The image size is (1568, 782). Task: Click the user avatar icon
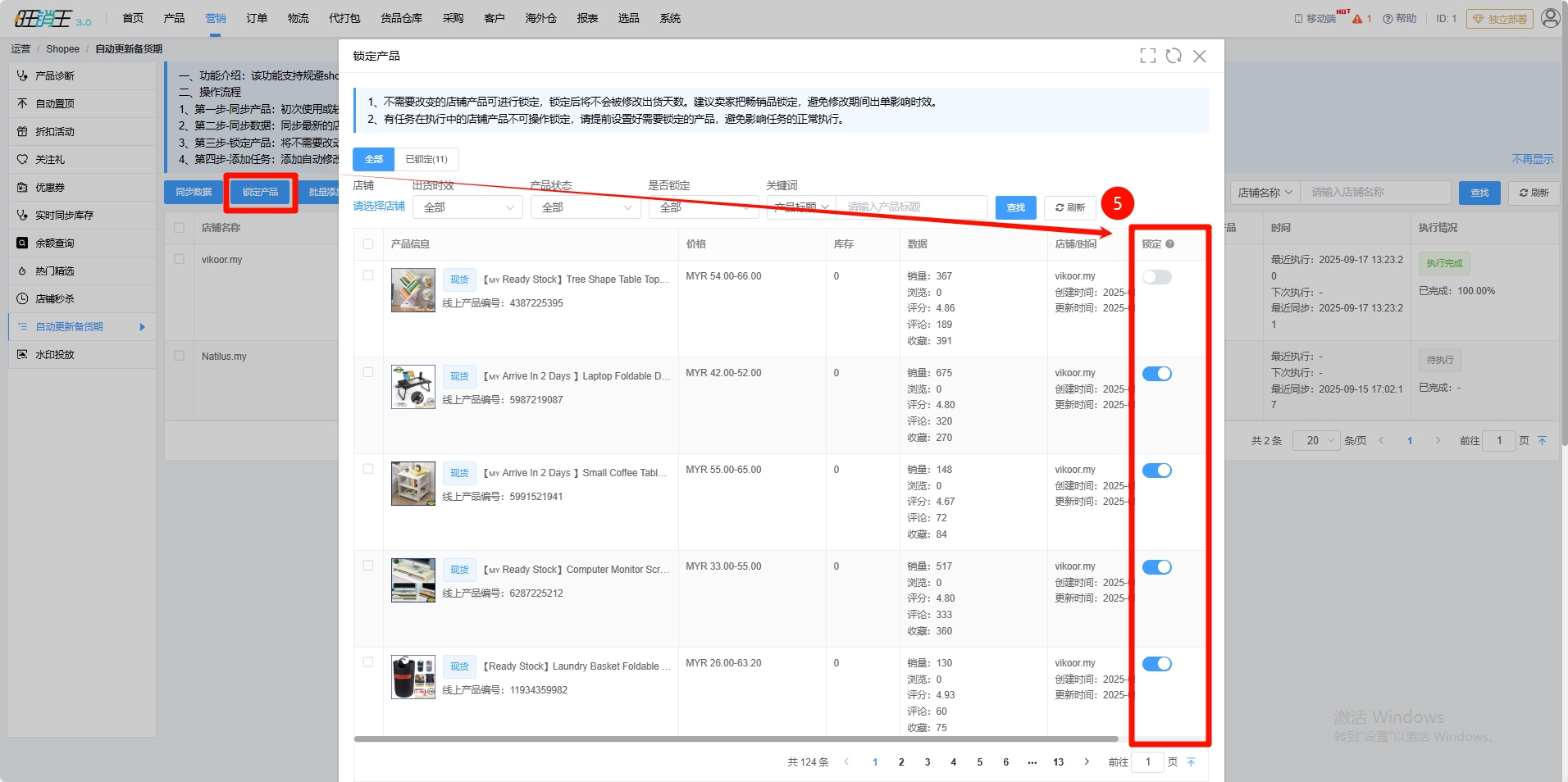(1550, 18)
